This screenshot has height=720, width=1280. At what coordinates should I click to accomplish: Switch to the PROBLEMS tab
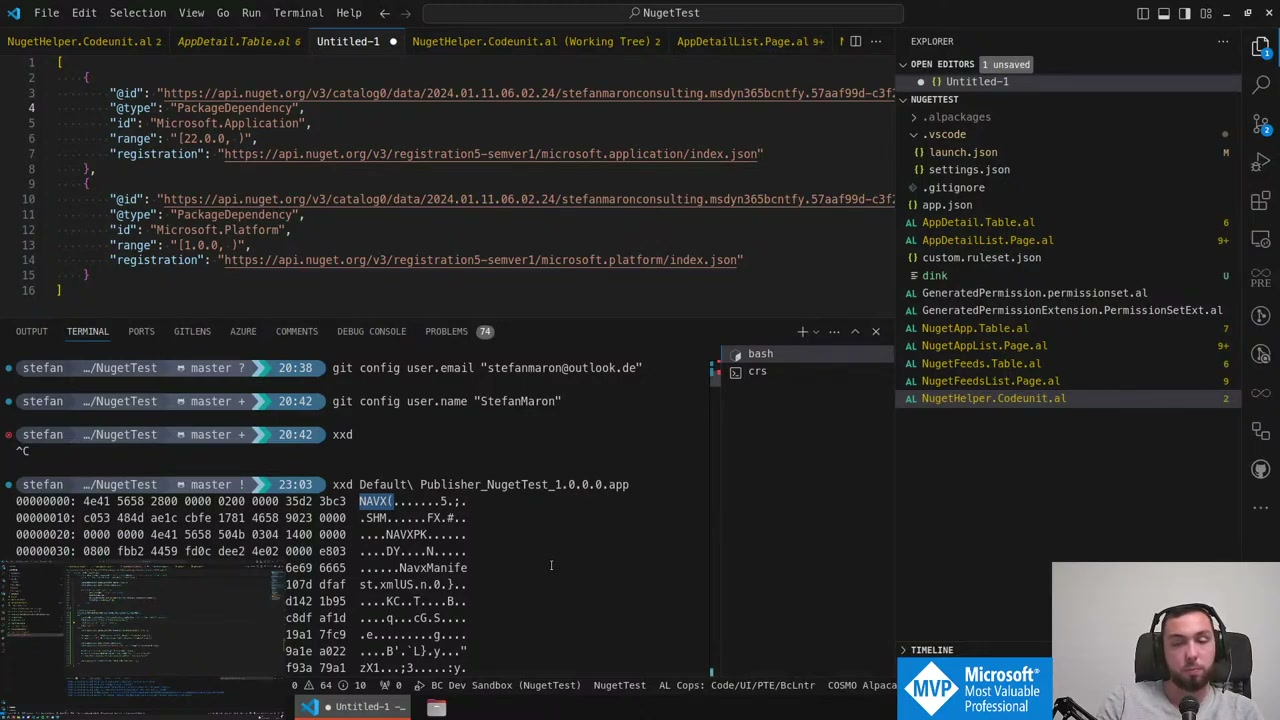[446, 331]
